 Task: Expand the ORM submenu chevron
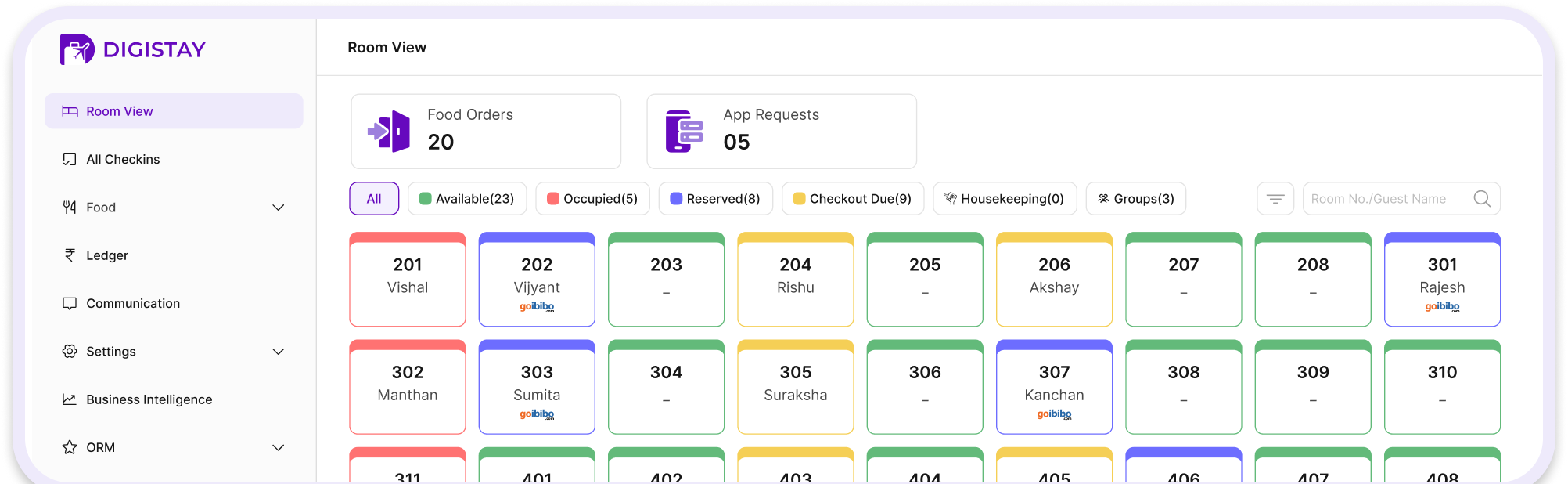point(278,448)
